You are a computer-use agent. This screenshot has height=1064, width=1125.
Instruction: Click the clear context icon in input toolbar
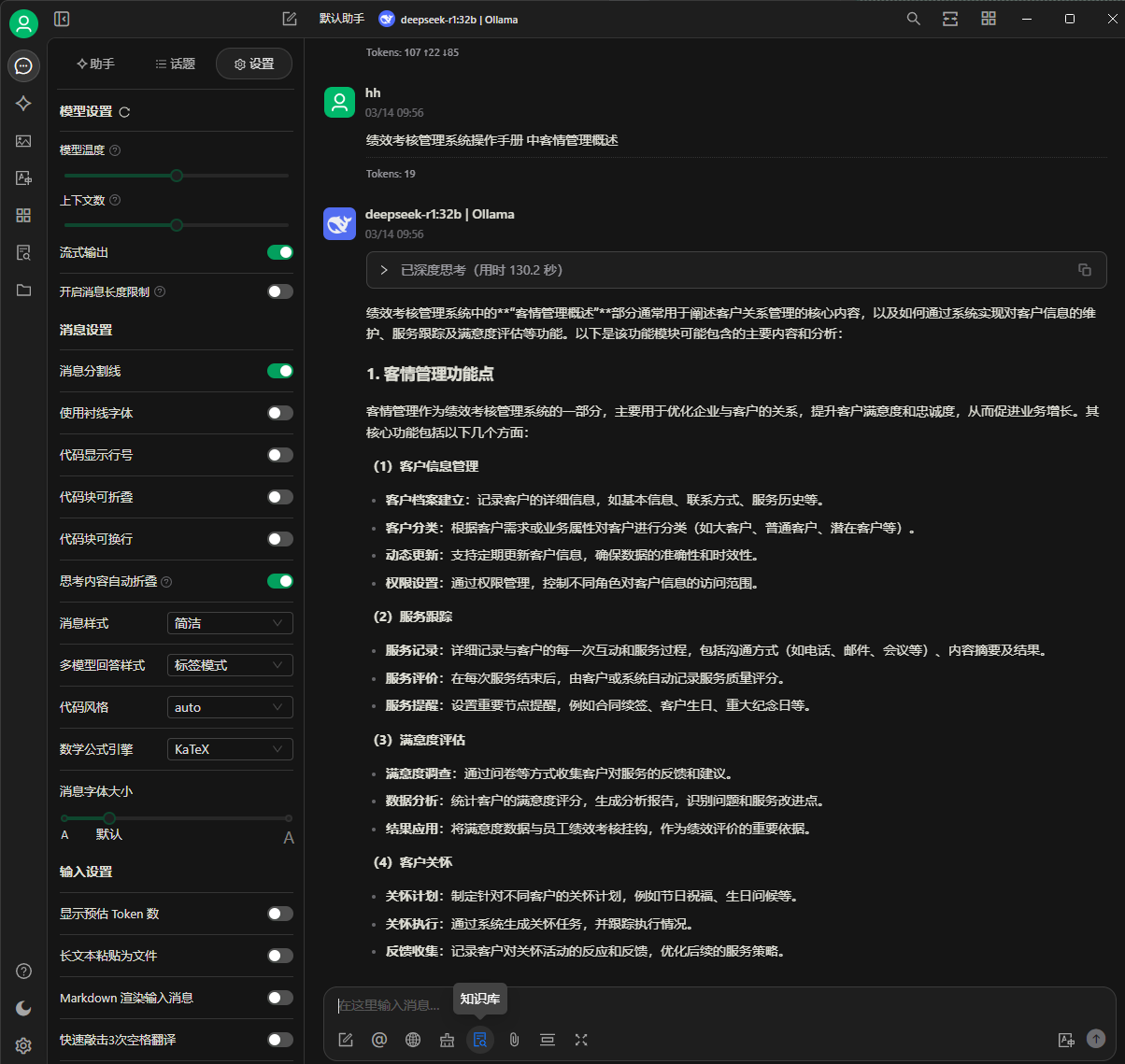548,1040
